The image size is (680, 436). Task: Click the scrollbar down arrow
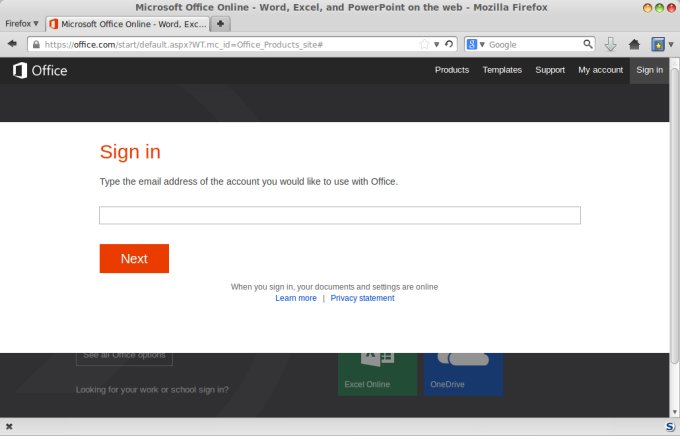click(675, 412)
